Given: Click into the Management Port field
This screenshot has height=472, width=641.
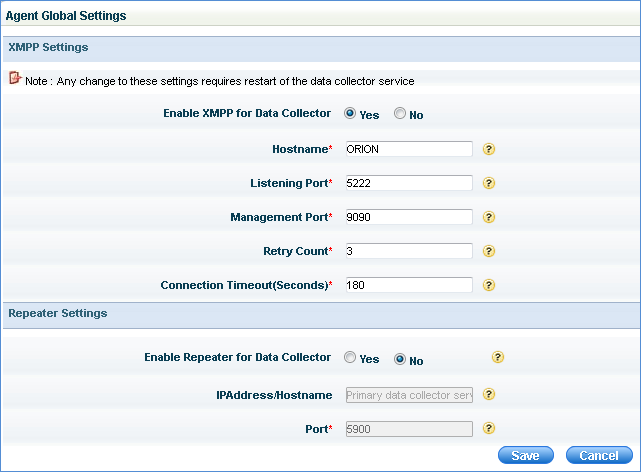Looking at the screenshot, I should 407,217.
